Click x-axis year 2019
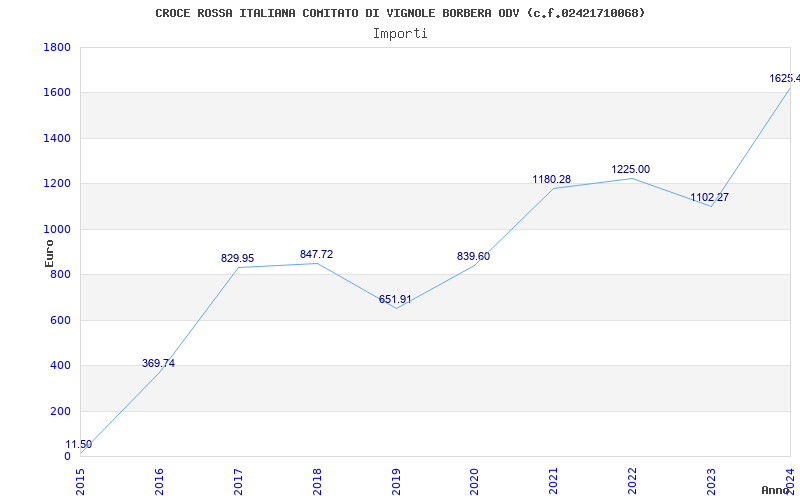Screen dimensions: 800x500 [x=396, y=482]
